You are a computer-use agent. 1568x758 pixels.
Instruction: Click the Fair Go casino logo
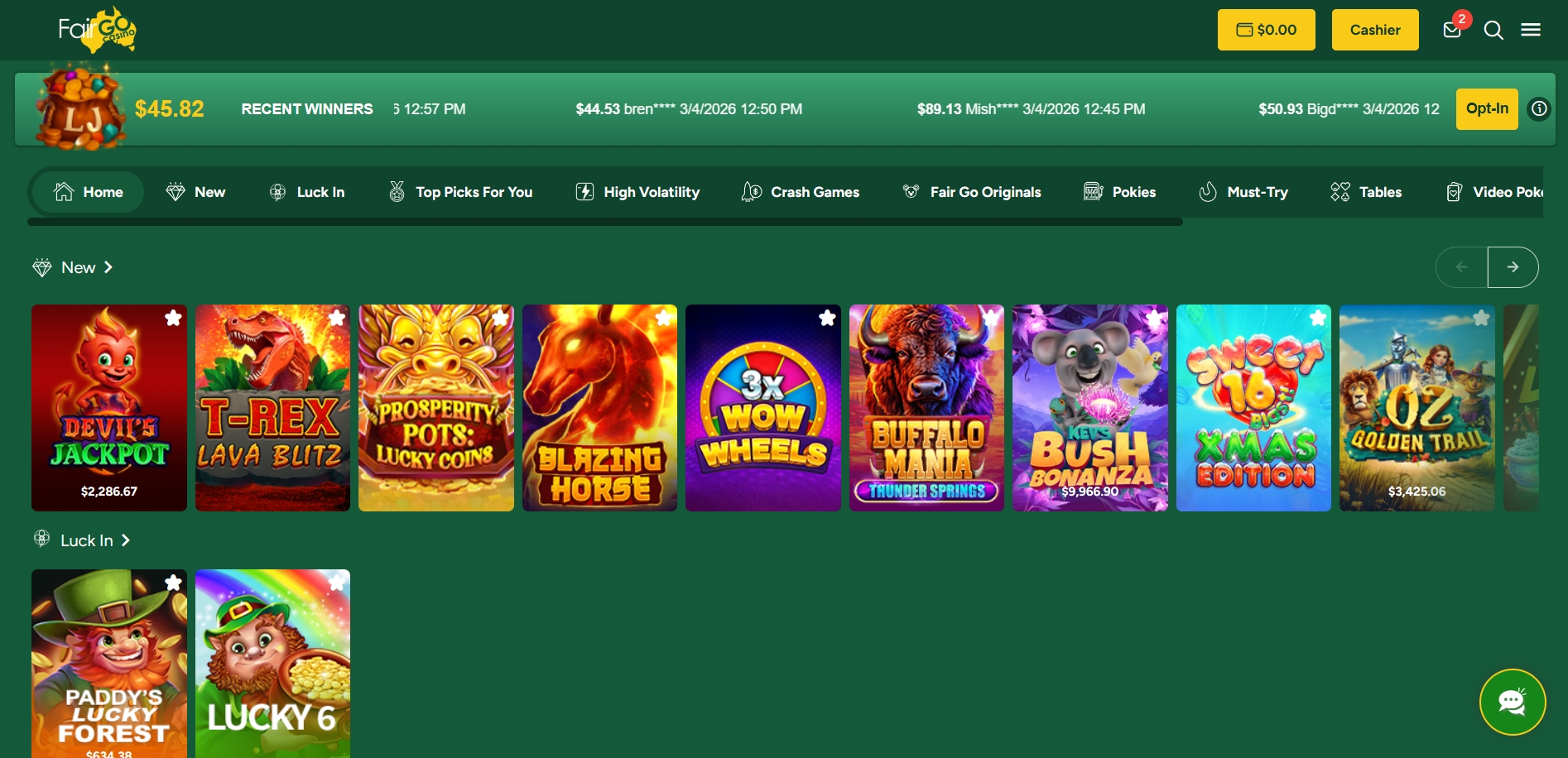click(99, 30)
